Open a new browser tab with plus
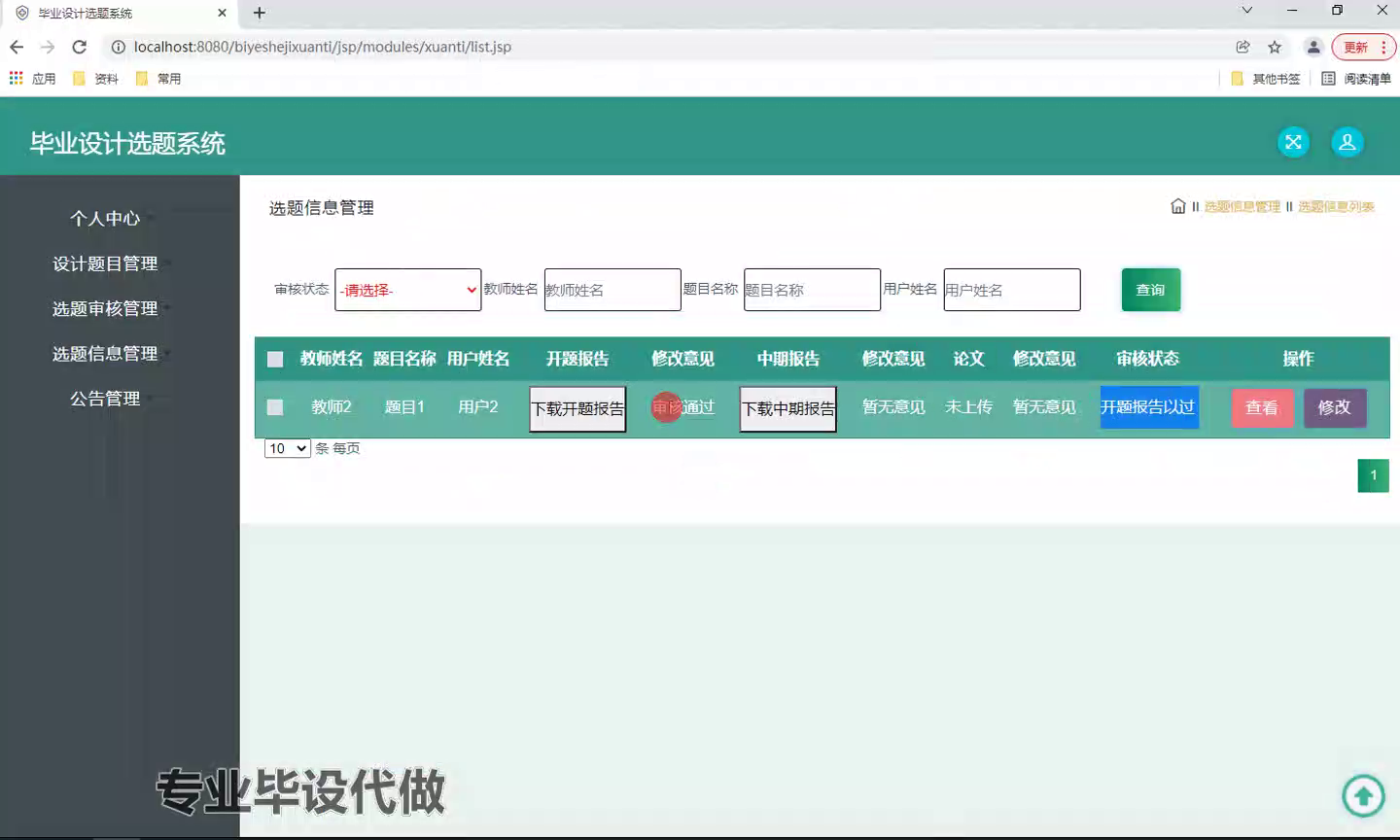This screenshot has width=1400, height=840. [259, 13]
